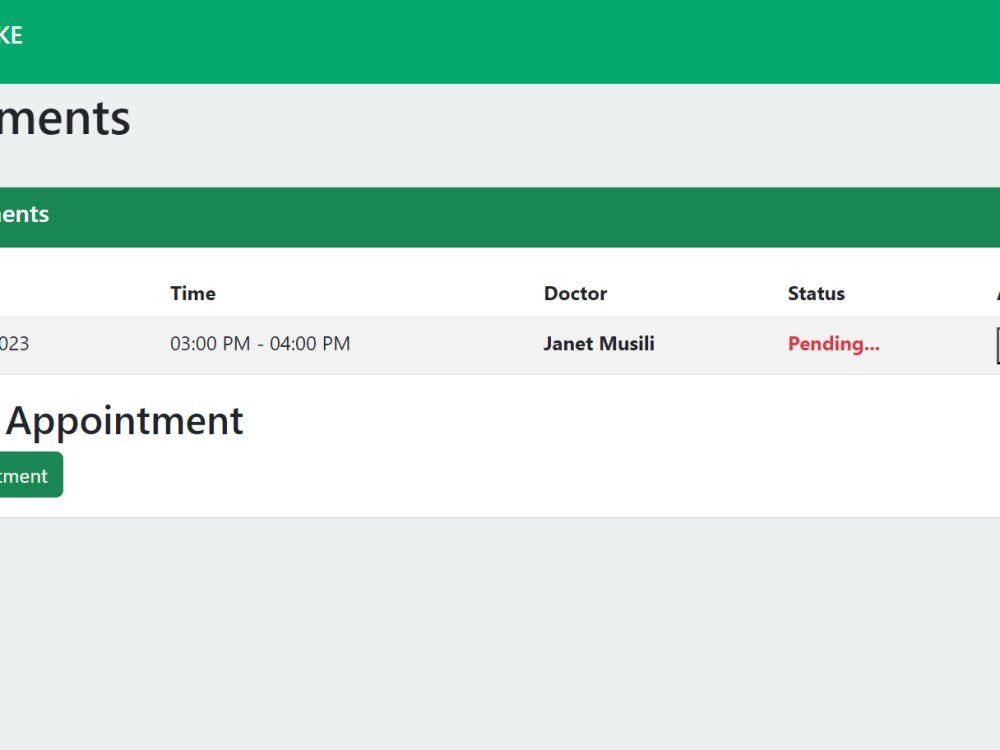Select the Status column header
Image resolution: width=1000 pixels, height=750 pixels.
click(816, 293)
